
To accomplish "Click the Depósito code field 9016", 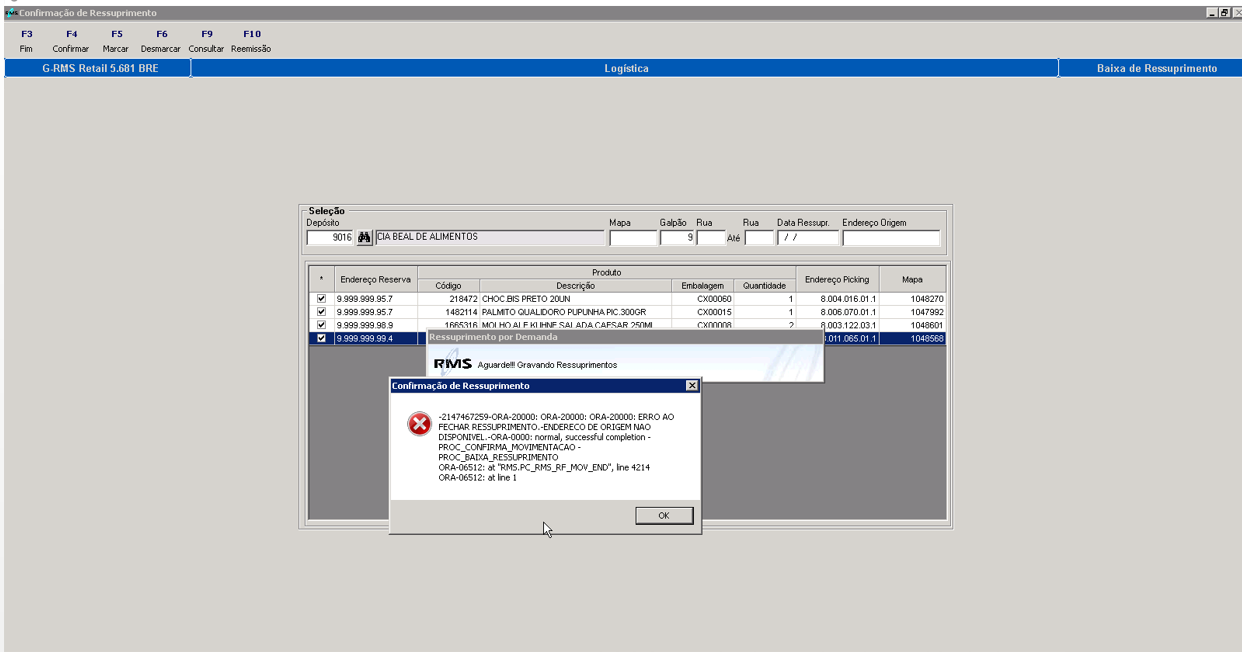I will click(330, 238).
